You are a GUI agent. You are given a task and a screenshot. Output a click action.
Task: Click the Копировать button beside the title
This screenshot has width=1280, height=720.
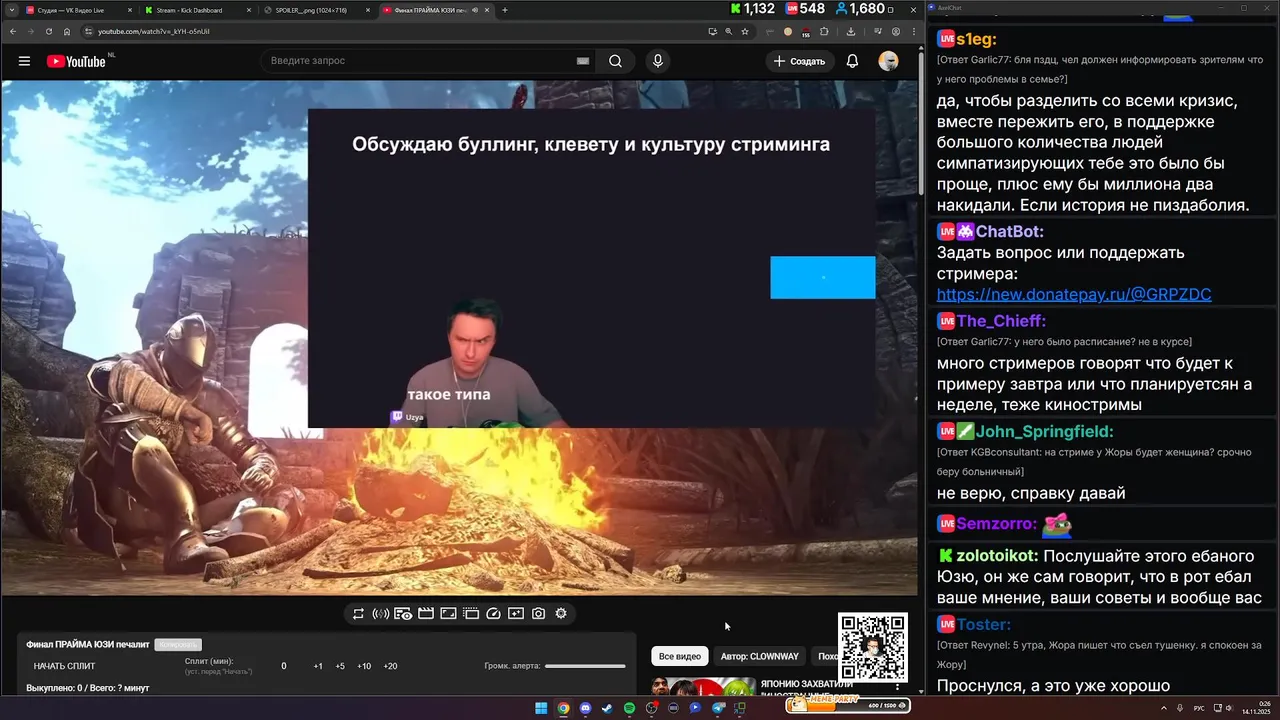(178, 645)
